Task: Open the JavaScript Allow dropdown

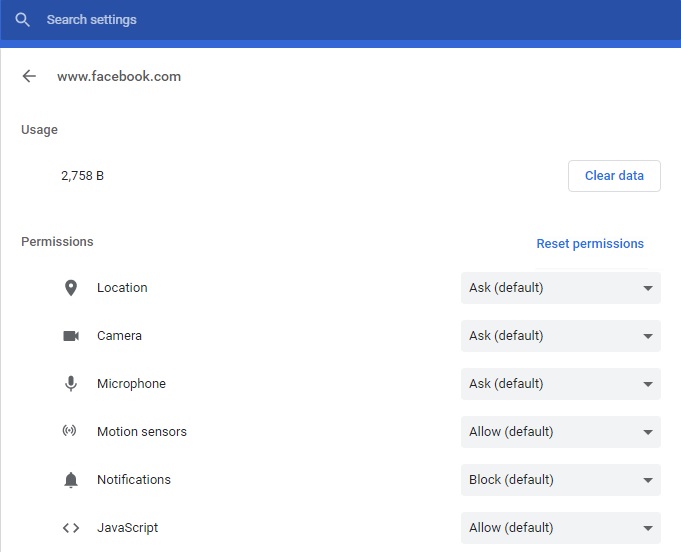Action: (x=561, y=528)
